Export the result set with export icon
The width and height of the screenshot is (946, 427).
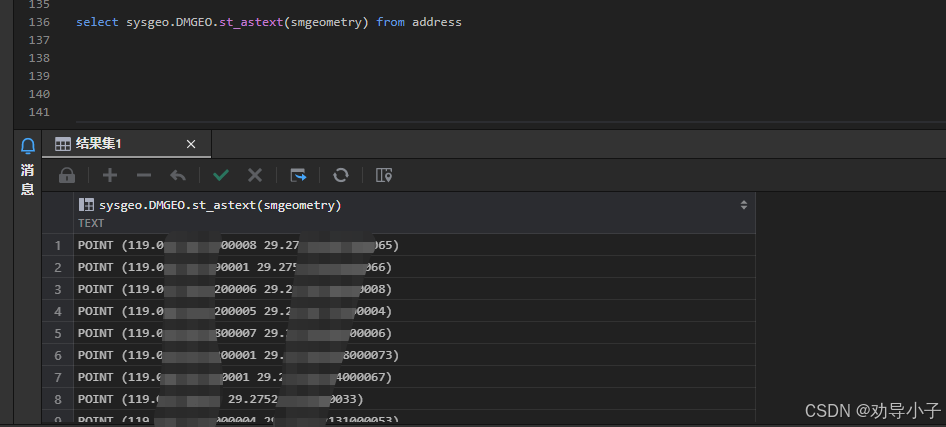[298, 176]
